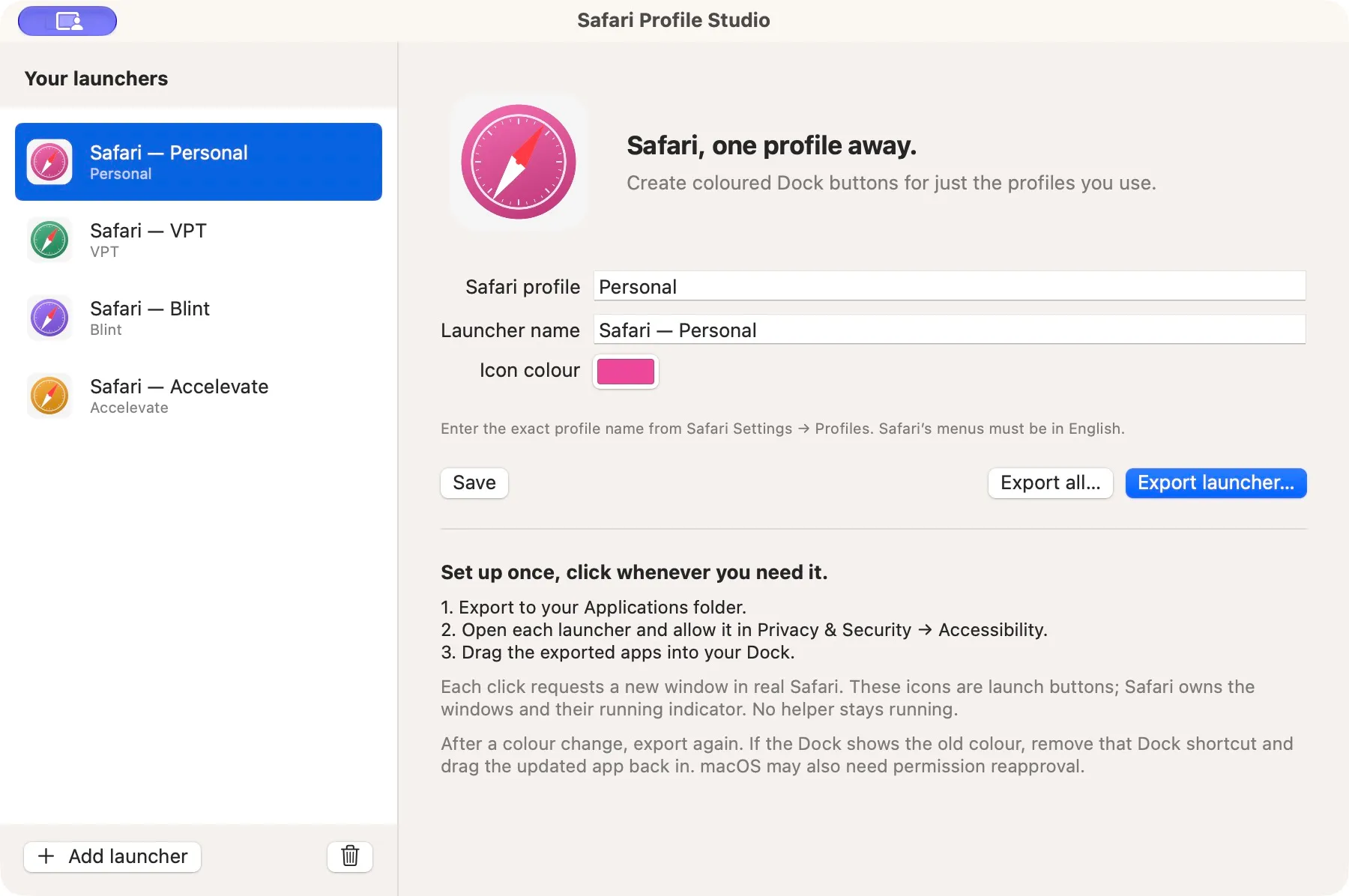1349x896 pixels.
Task: Focus the Safari profile text field
Action: click(x=950, y=286)
